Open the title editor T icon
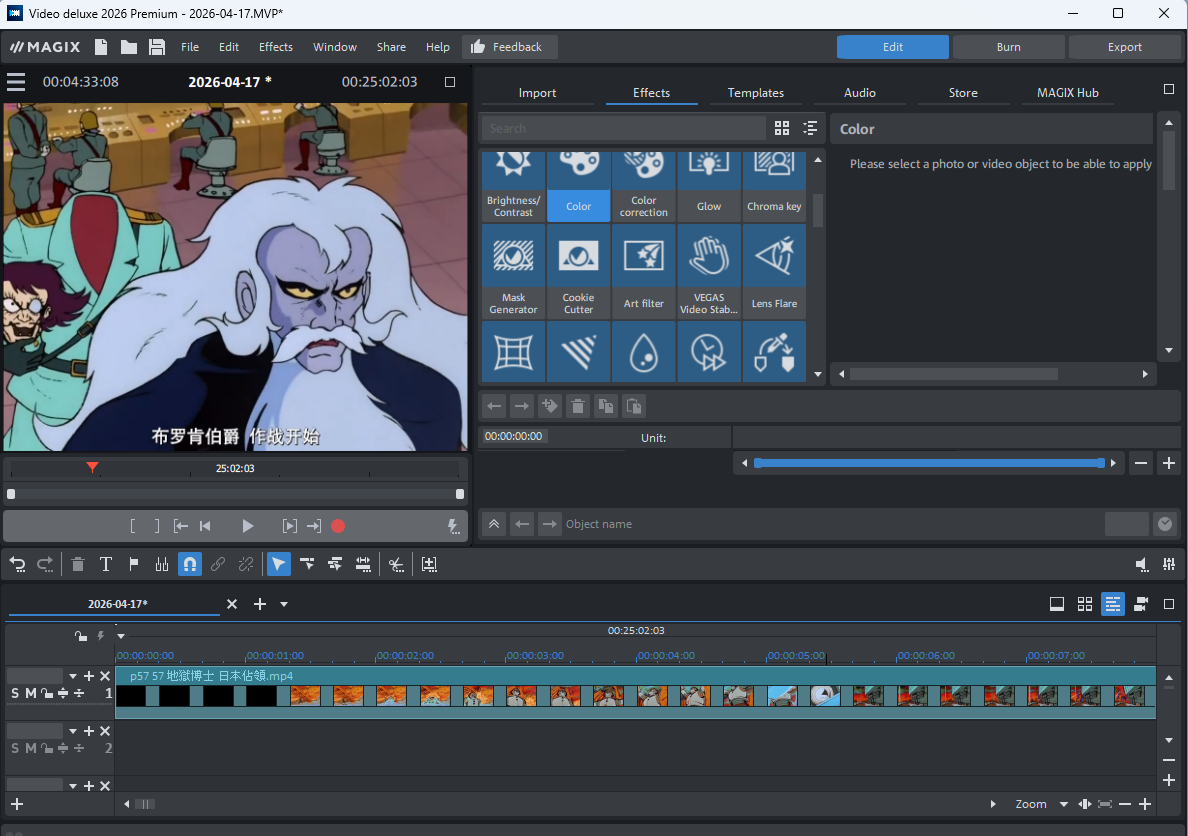This screenshot has width=1188, height=836. pos(105,564)
